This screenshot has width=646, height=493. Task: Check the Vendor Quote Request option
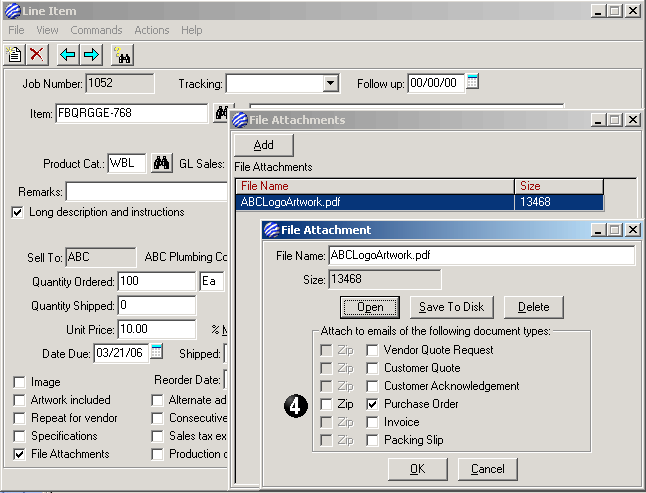click(372, 350)
